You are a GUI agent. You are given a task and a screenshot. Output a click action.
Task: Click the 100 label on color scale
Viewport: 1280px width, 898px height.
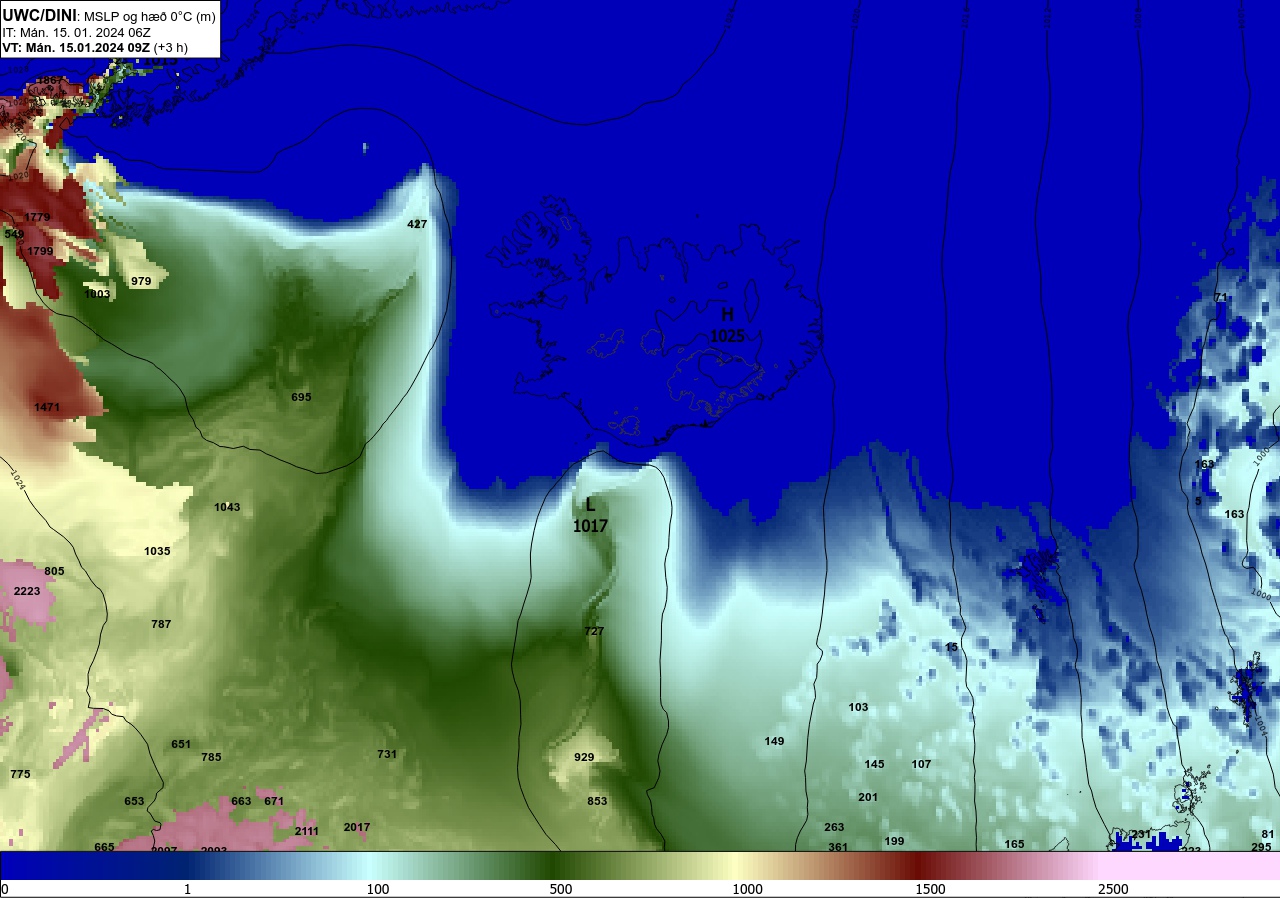377,889
